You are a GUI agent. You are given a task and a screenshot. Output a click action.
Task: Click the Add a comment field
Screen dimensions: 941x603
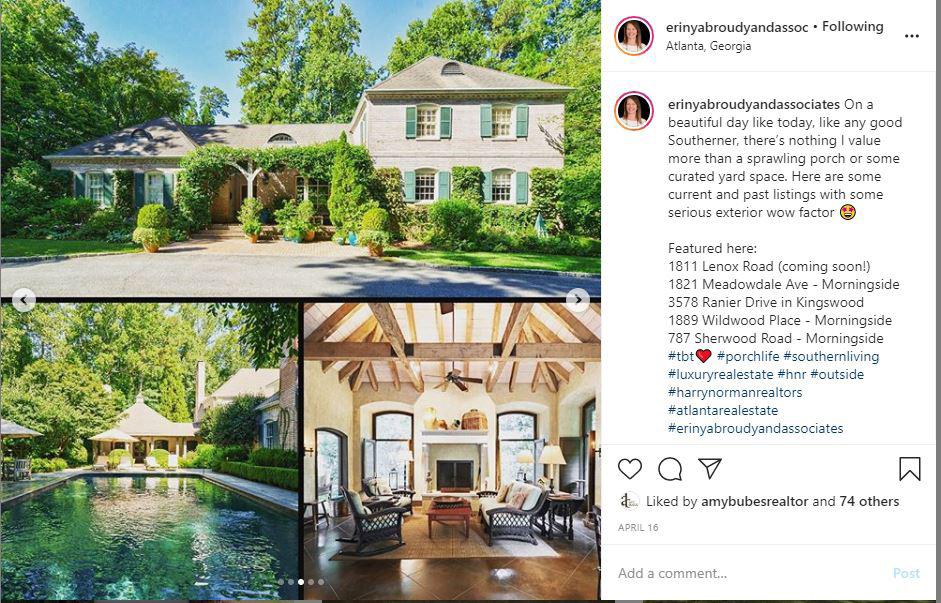[x=750, y=573]
